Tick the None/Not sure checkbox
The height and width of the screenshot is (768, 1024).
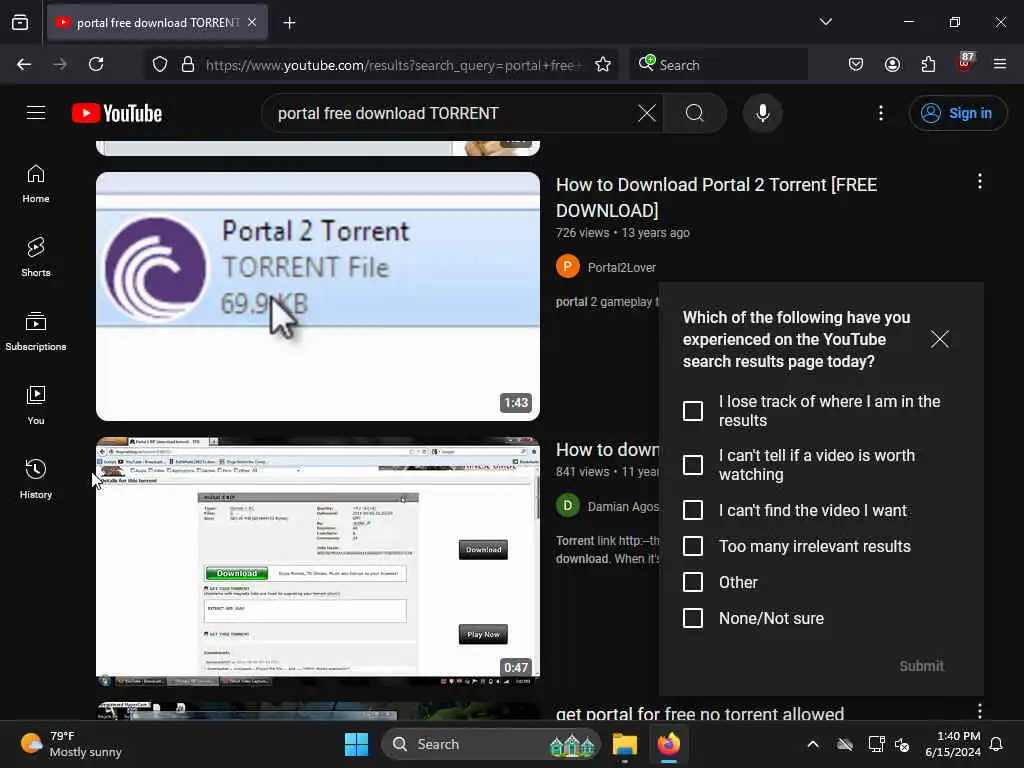coord(693,618)
